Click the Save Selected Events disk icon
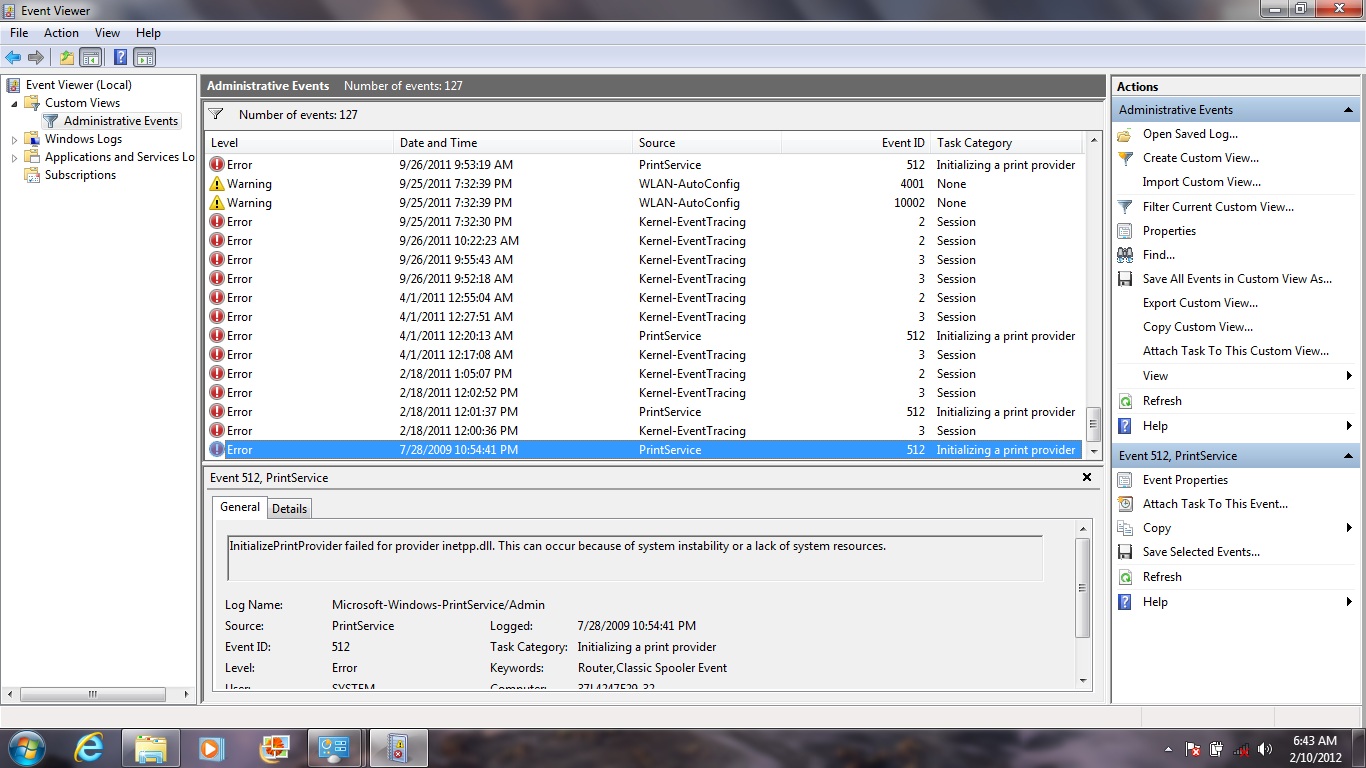Screen dimensions: 1366x768 pyautogui.click(x=1125, y=552)
